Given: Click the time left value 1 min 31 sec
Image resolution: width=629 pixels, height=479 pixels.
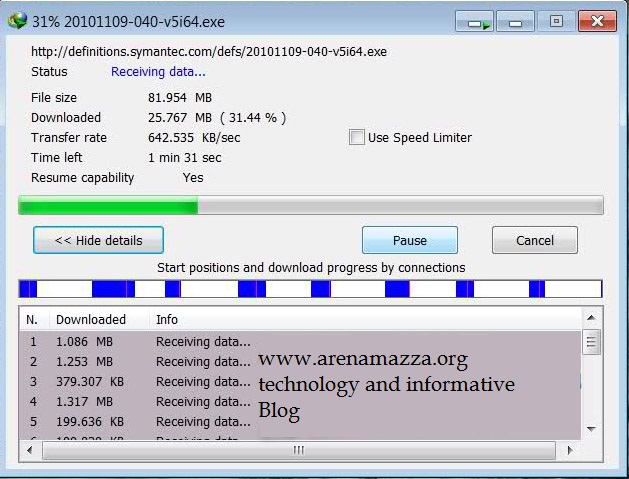Looking at the screenshot, I should (185, 158).
